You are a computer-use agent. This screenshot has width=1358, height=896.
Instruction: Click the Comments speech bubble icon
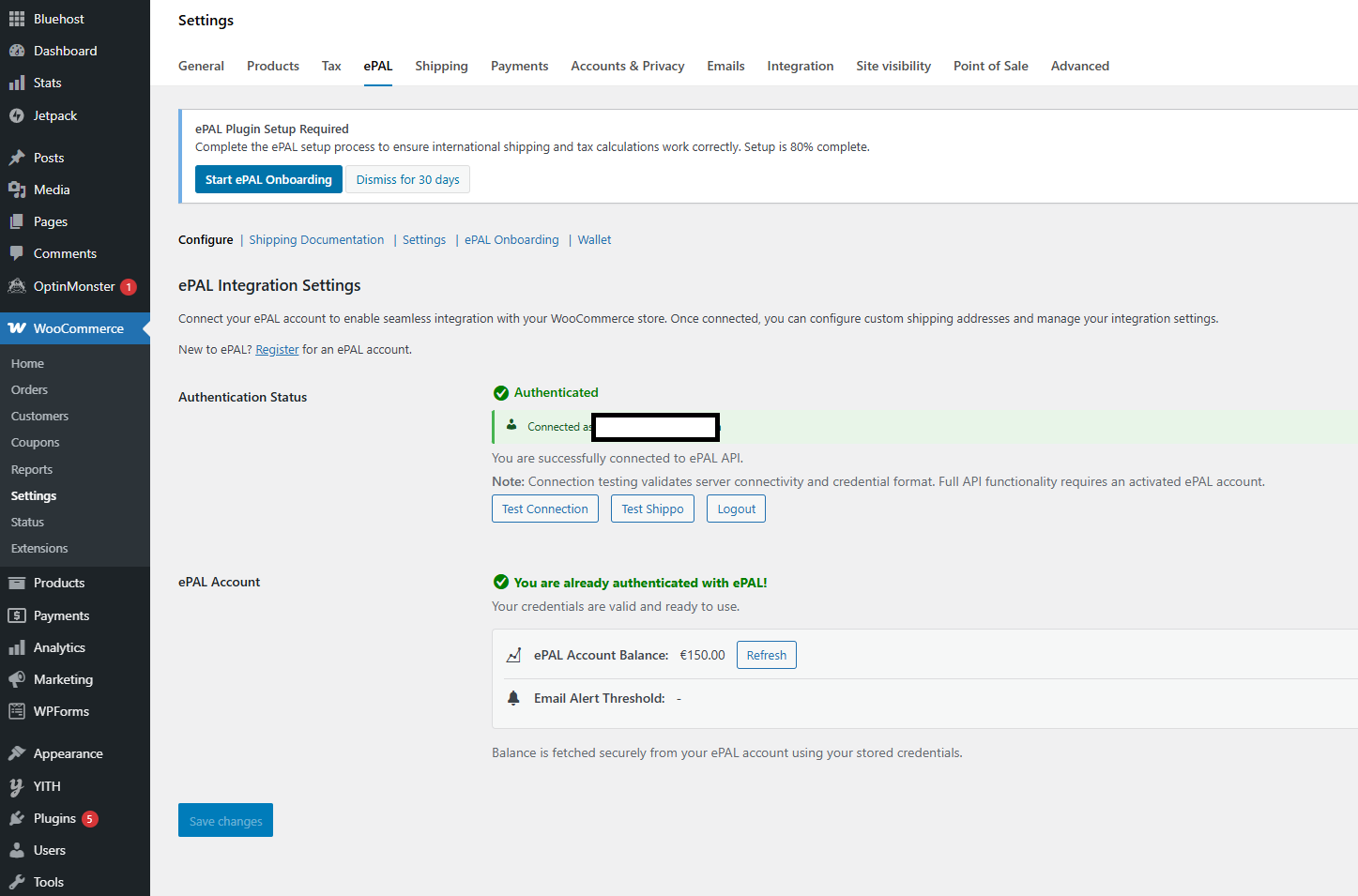tap(17, 253)
